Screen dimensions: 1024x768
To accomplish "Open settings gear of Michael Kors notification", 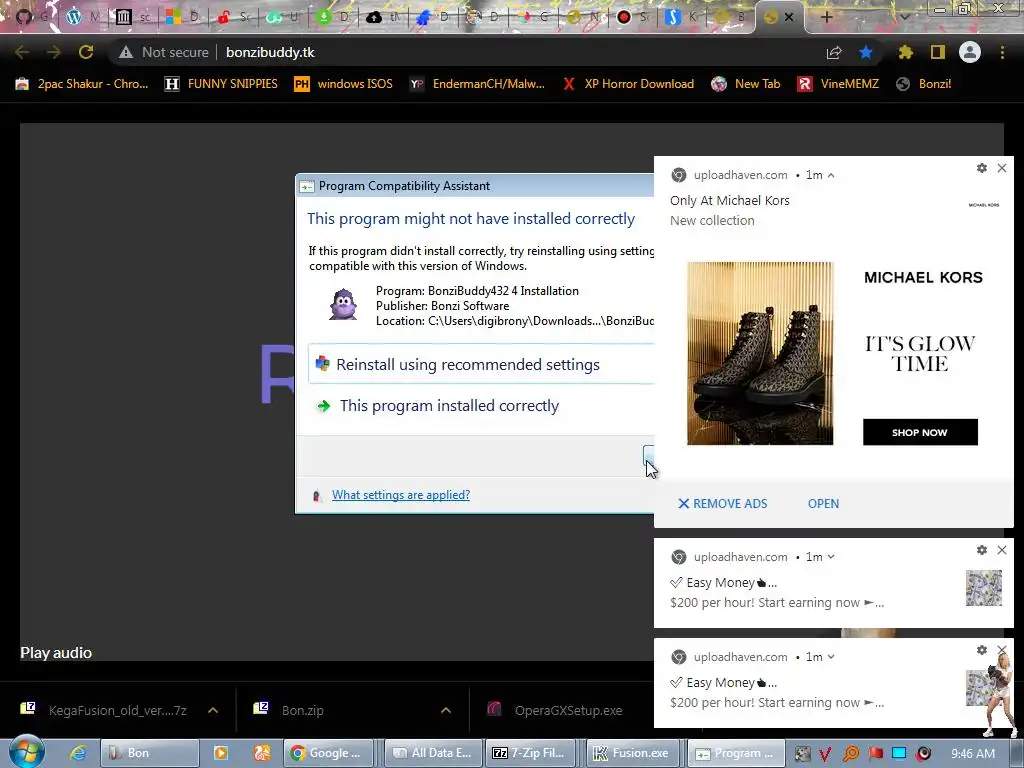I will pos(982,168).
